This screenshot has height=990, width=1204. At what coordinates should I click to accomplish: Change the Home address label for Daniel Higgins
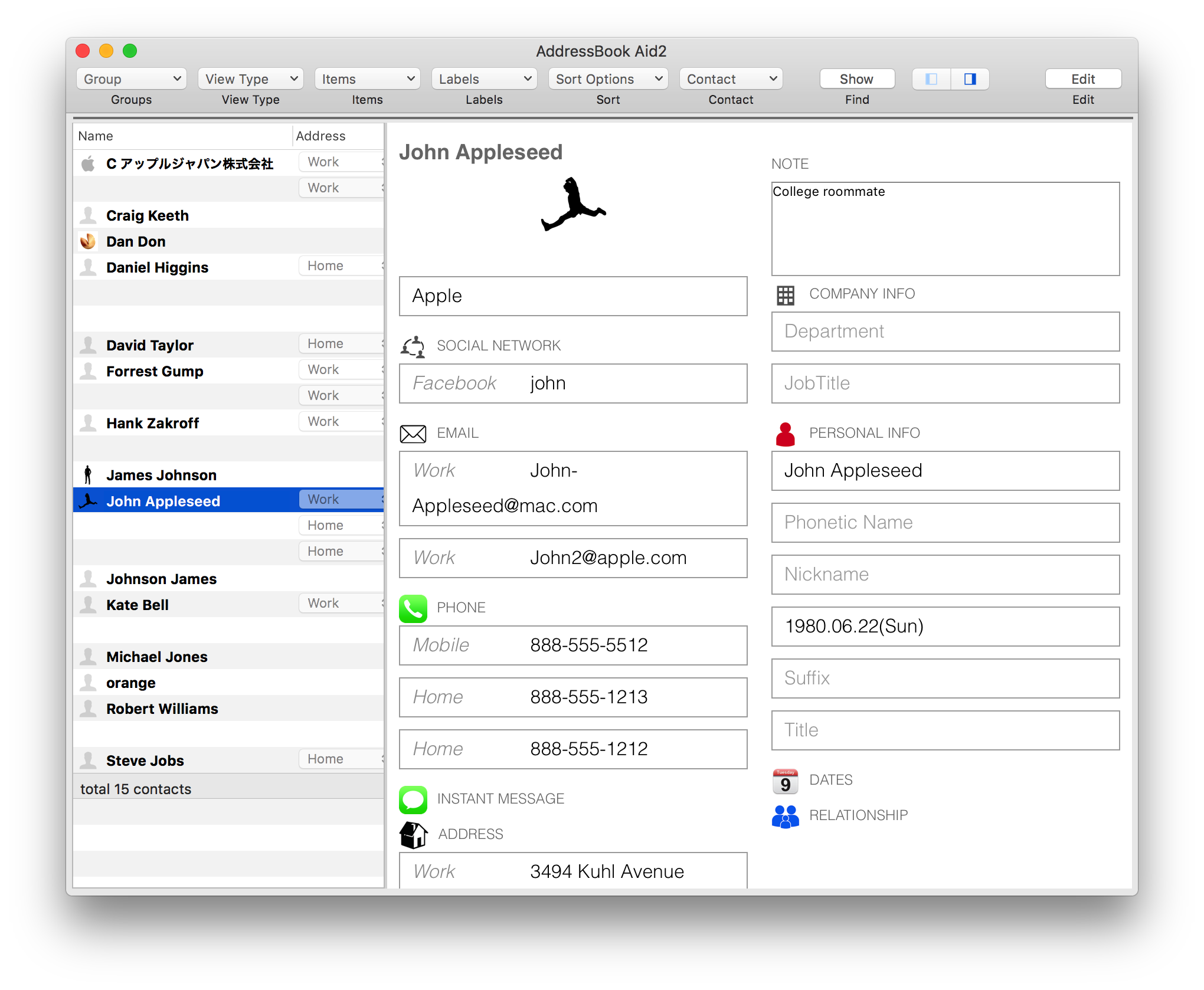[x=342, y=266]
